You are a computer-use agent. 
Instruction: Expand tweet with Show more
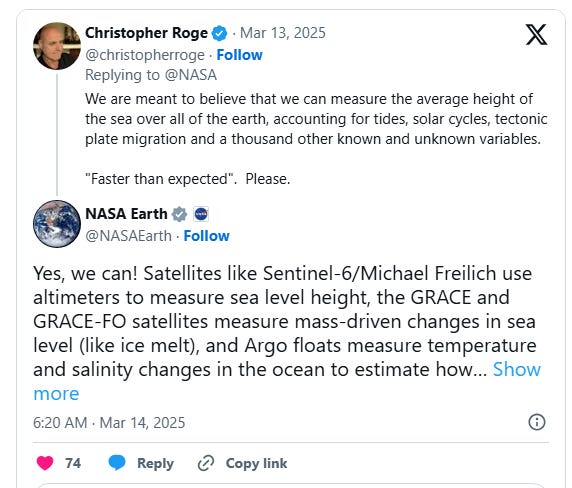(x=287, y=381)
